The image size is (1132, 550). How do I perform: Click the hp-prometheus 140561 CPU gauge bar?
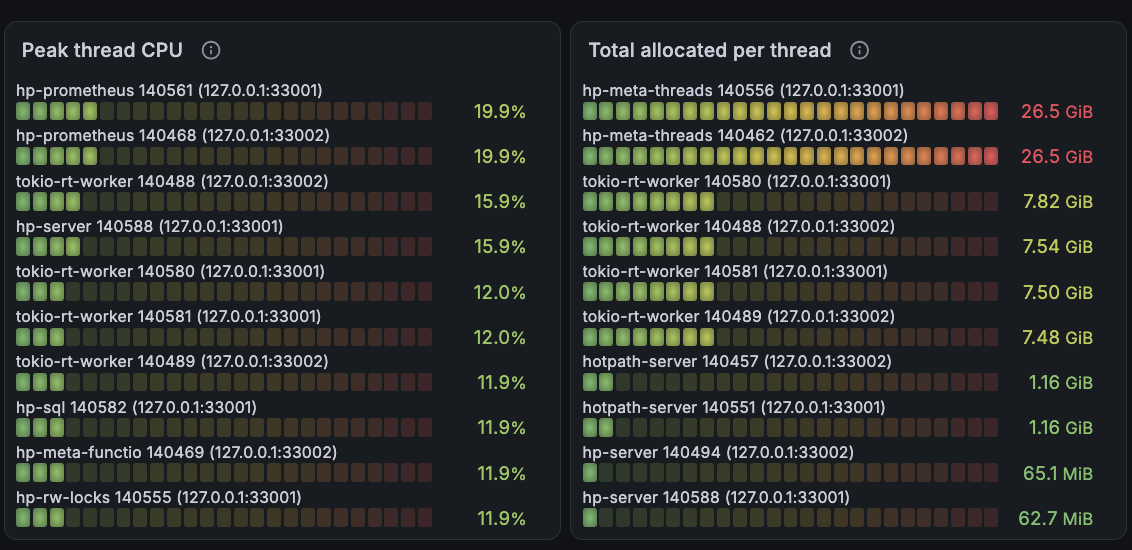coord(224,111)
